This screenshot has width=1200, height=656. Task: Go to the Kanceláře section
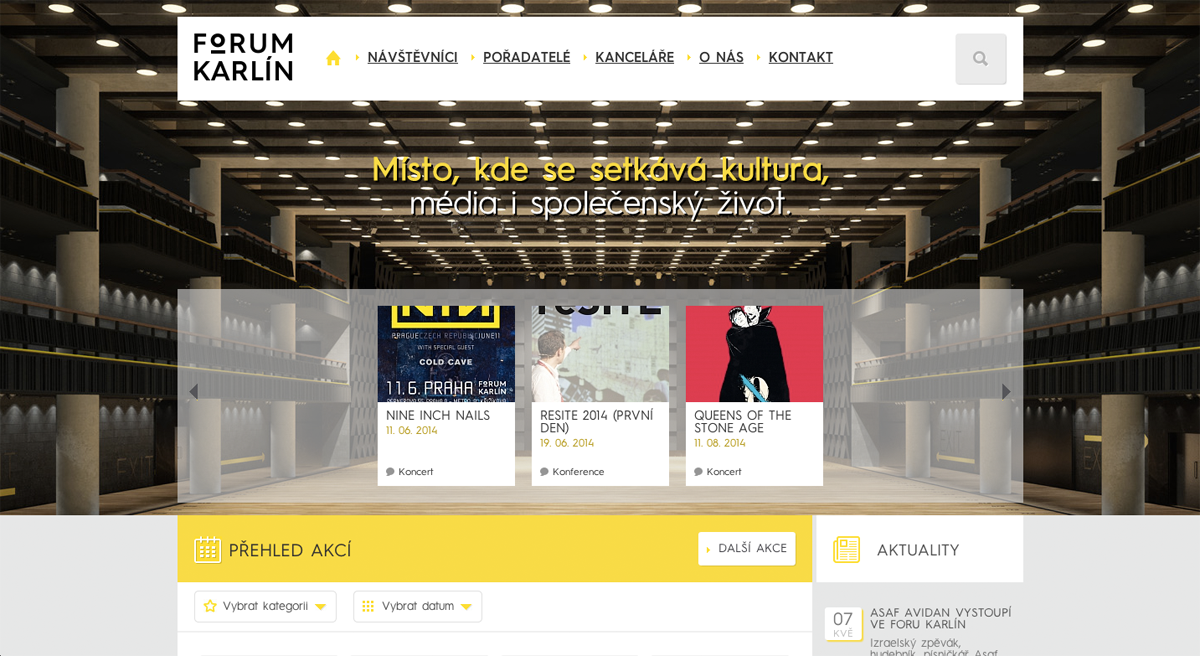point(635,58)
